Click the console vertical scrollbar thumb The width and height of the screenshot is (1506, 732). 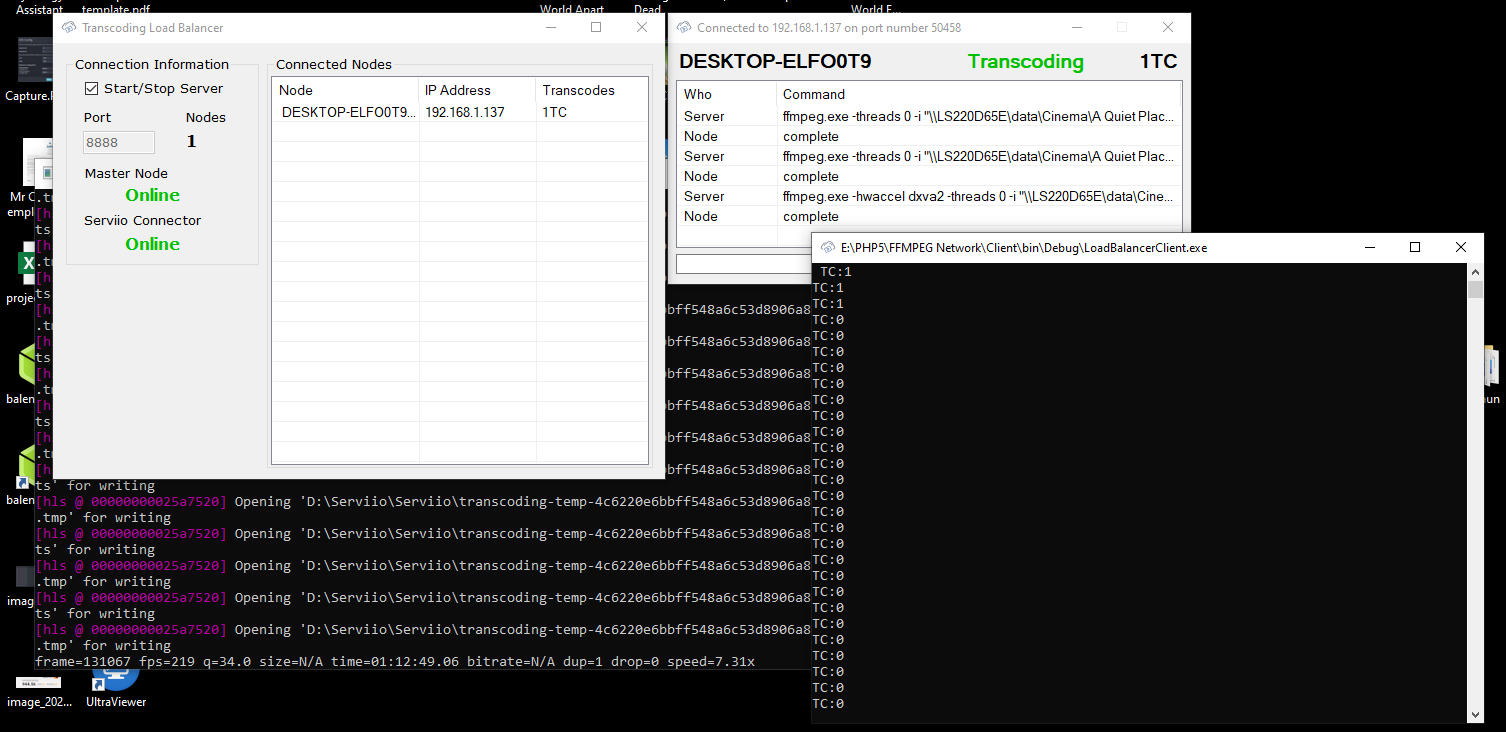1475,290
